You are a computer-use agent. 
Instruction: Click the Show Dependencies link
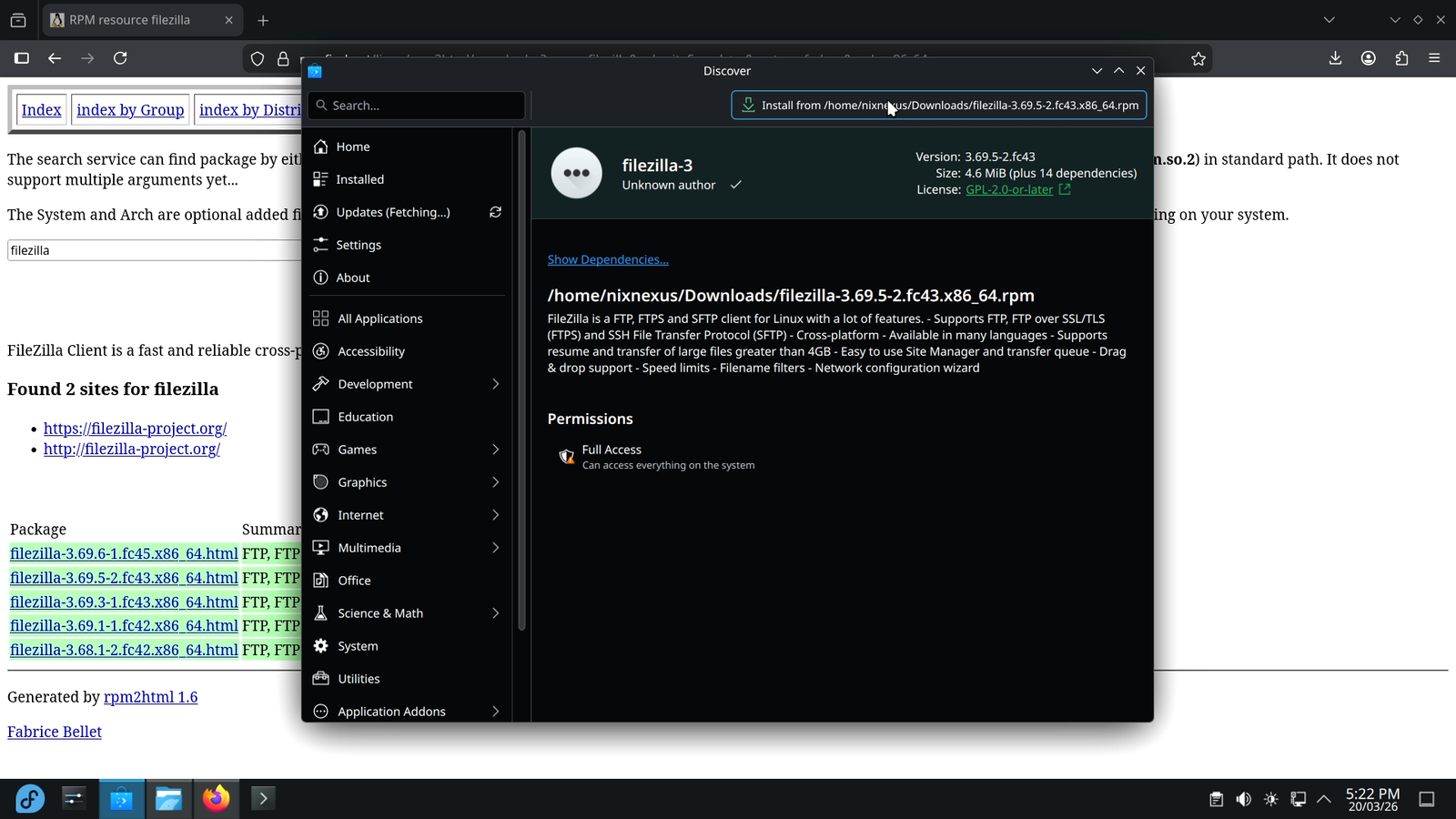(x=608, y=260)
